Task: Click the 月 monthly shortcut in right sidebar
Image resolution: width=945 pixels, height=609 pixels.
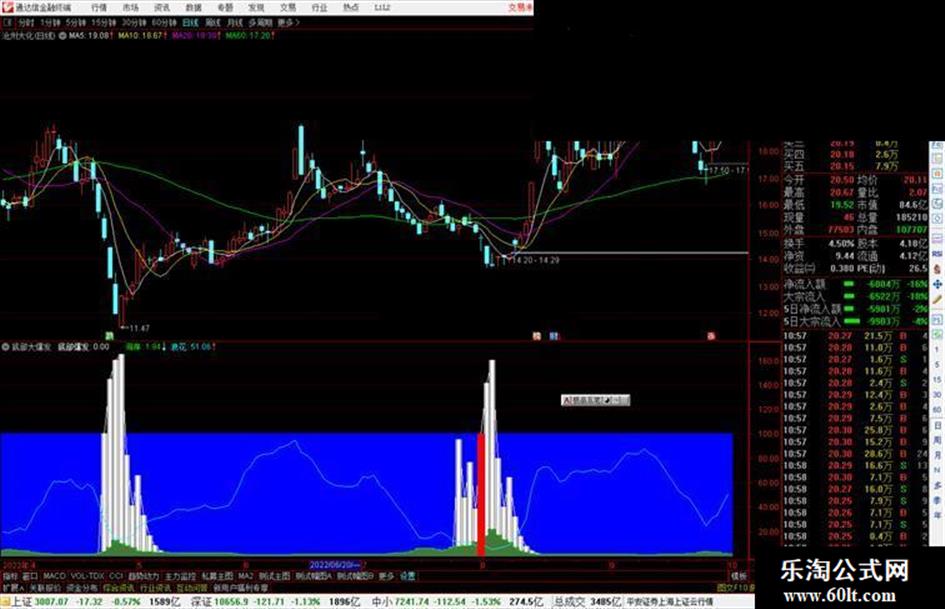Action: 937,455
